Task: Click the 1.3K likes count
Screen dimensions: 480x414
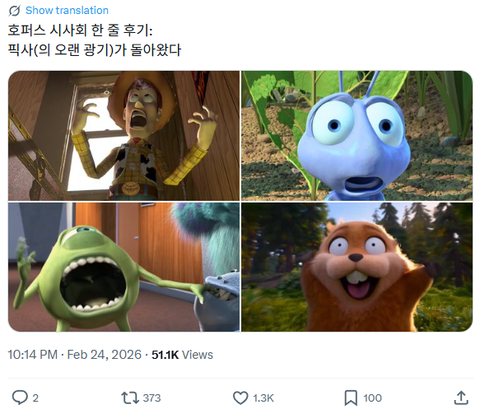Action: pyautogui.click(x=263, y=398)
